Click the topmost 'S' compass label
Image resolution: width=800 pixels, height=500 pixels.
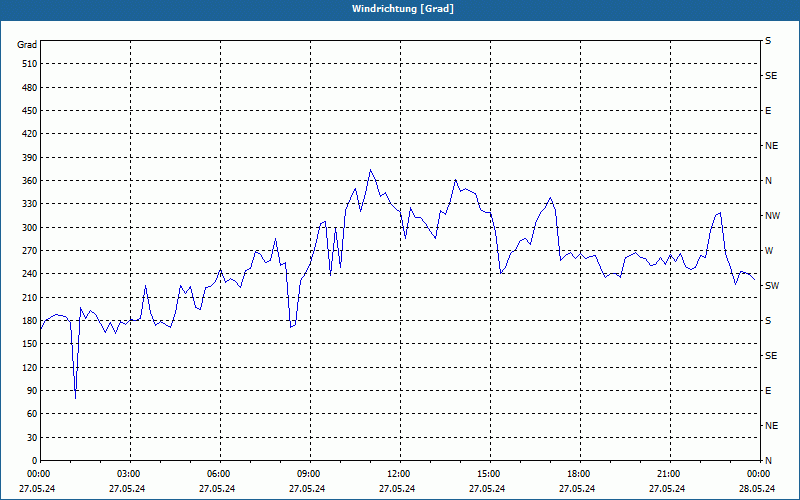[768, 41]
